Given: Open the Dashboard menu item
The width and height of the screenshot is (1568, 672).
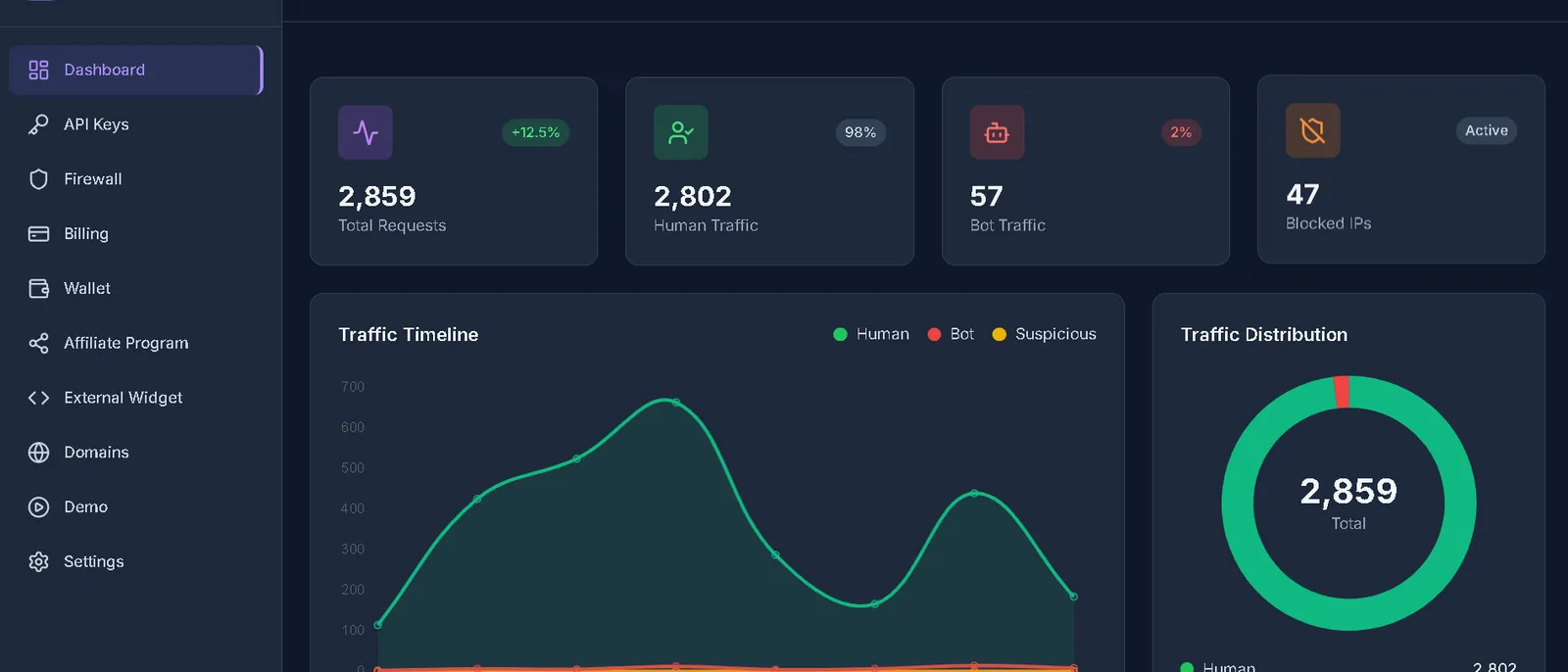Looking at the screenshot, I should (136, 70).
